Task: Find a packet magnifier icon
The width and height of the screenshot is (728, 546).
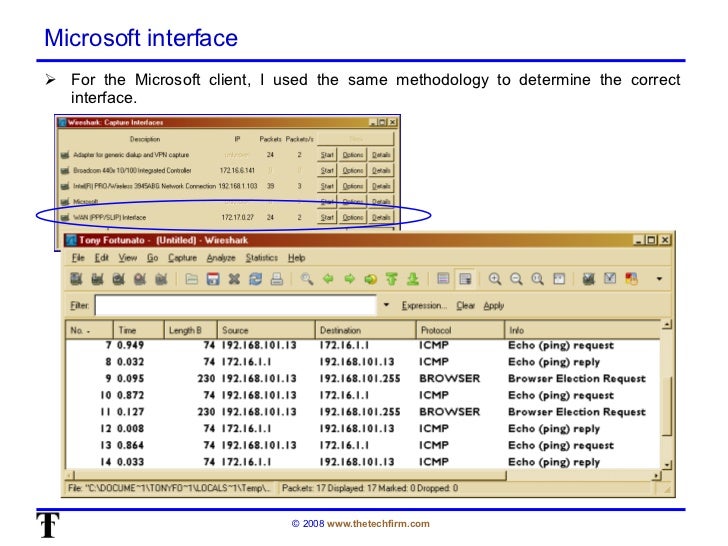Action: point(306,279)
